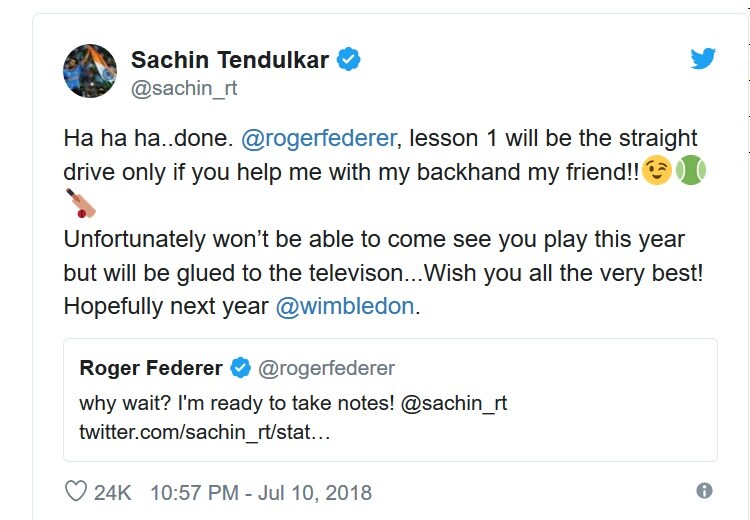Click Roger Federer's verified badge
This screenshot has width=750, height=520.
click(x=241, y=369)
